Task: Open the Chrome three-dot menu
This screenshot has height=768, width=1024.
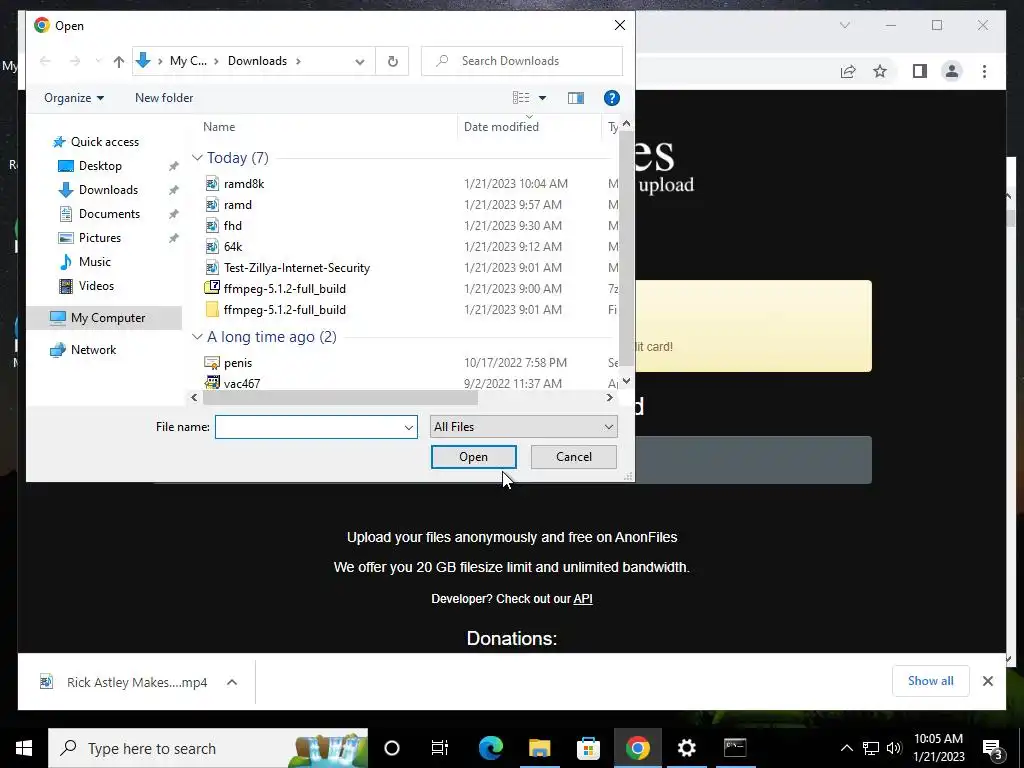Action: coord(984,71)
